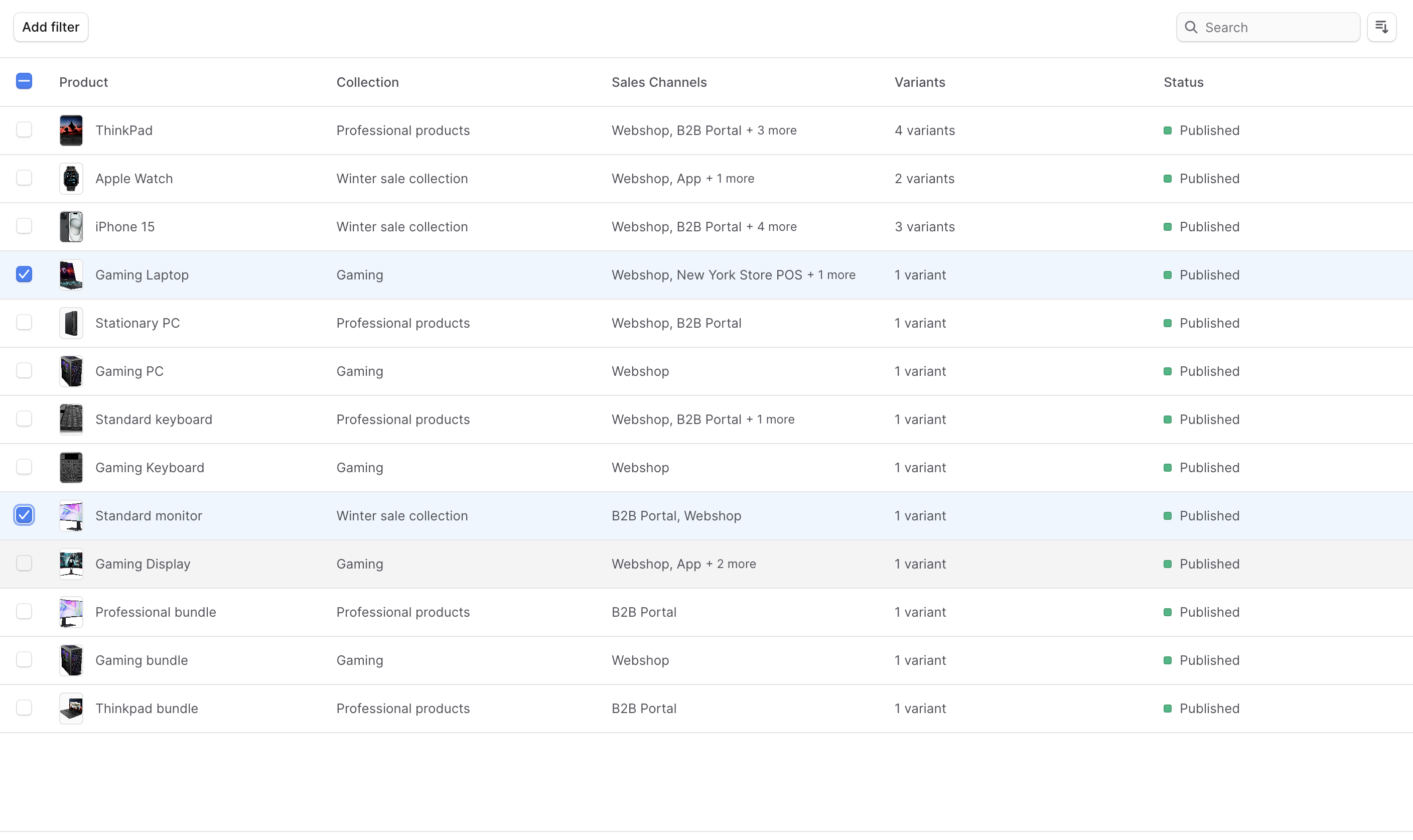
Task: Click the Add filter button
Action: [x=50, y=27]
